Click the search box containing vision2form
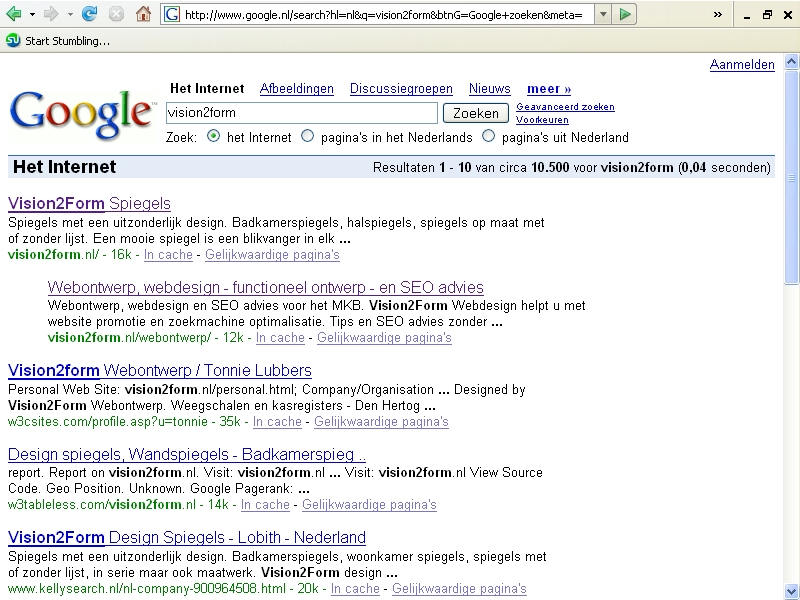 tap(302, 113)
